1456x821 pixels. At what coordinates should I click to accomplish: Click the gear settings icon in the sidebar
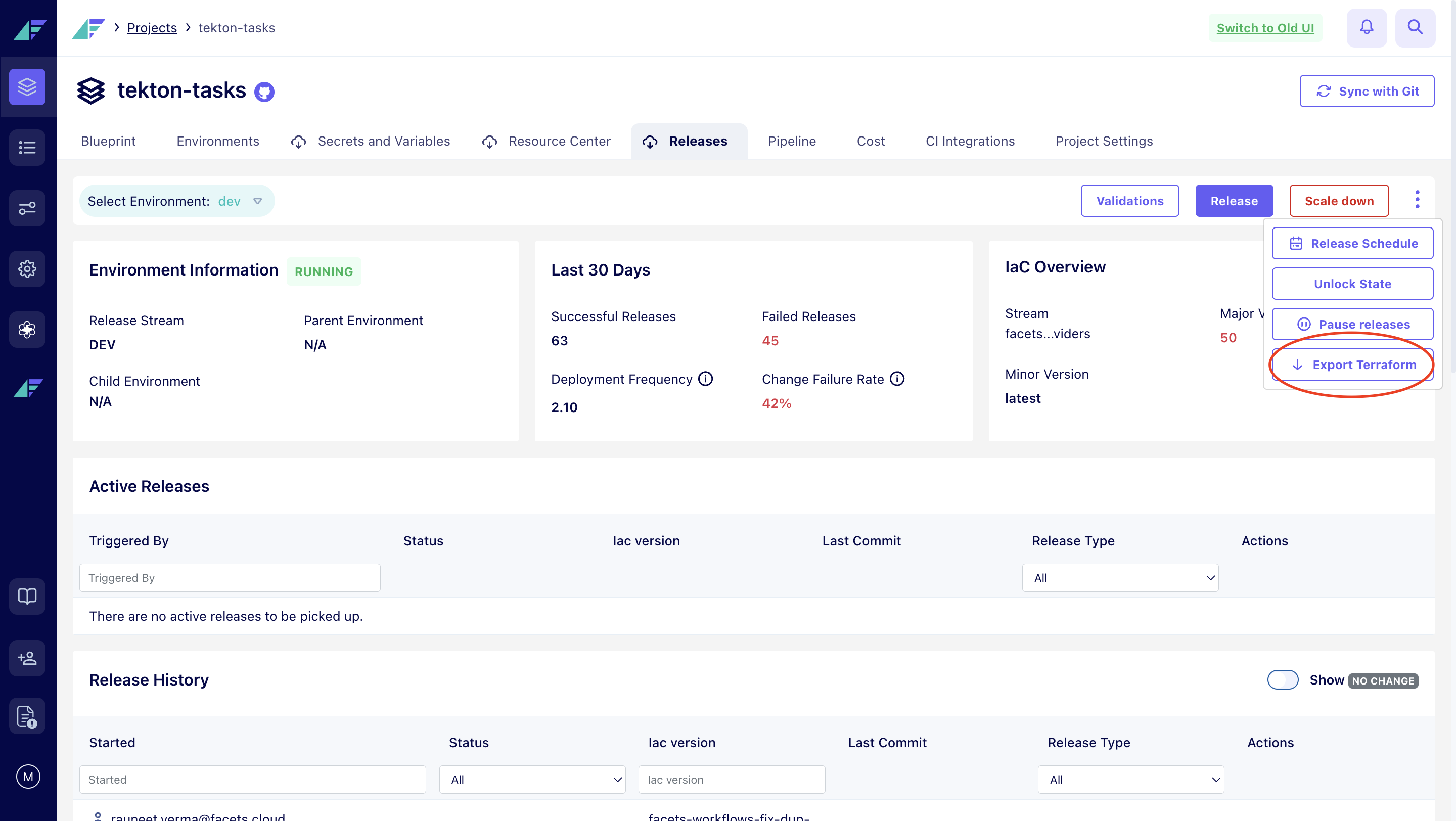coord(27,269)
